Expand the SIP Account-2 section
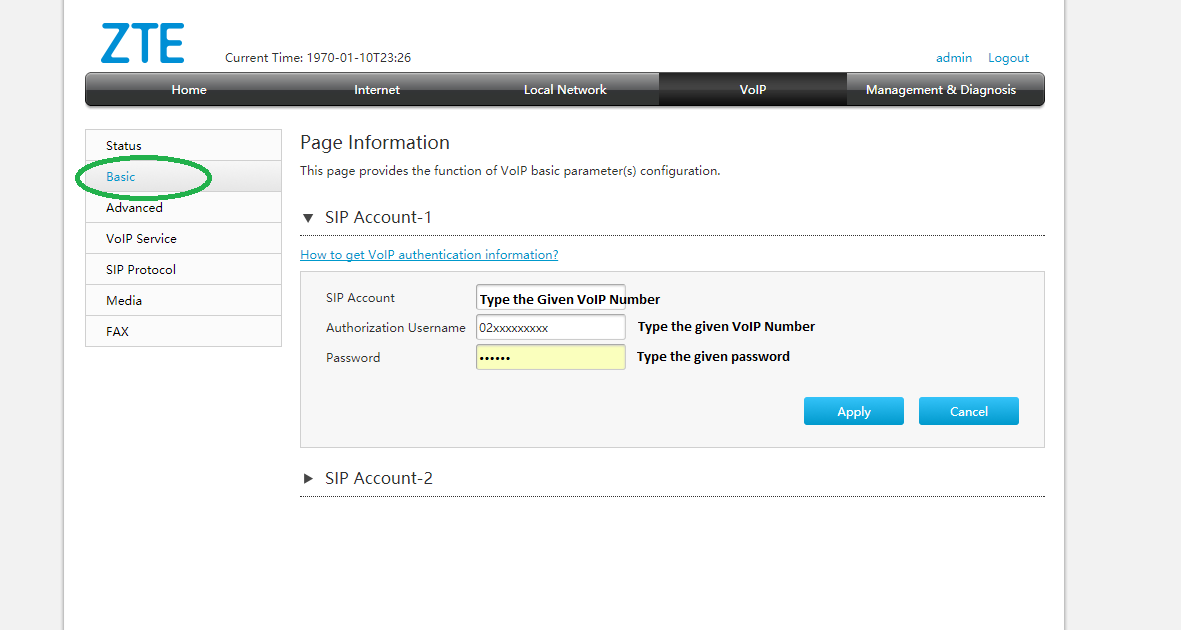Image resolution: width=1181 pixels, height=630 pixels. pyautogui.click(x=307, y=479)
